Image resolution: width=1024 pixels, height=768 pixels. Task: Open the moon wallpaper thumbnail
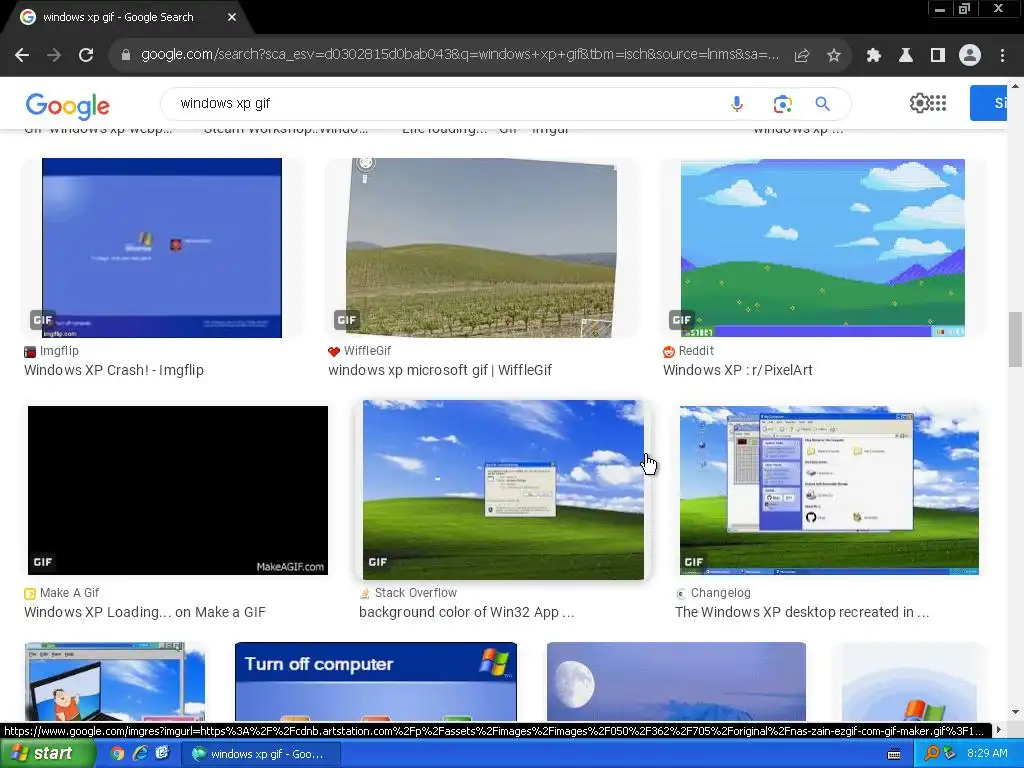coord(676,681)
